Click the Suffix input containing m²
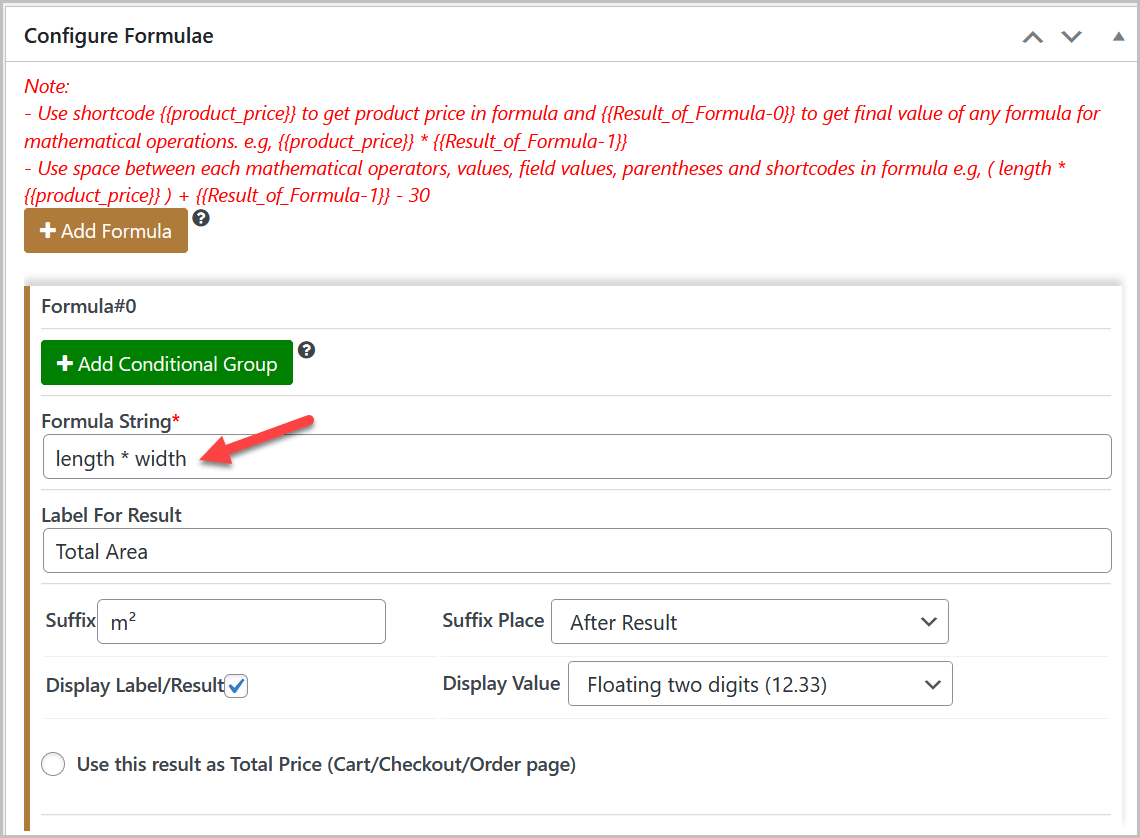Image resolution: width=1140 pixels, height=838 pixels. [240, 621]
